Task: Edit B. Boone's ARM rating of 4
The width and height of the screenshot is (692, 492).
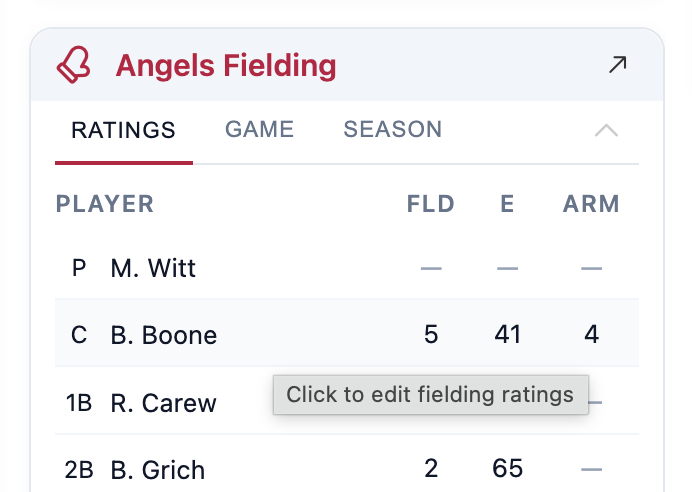Action: (592, 334)
